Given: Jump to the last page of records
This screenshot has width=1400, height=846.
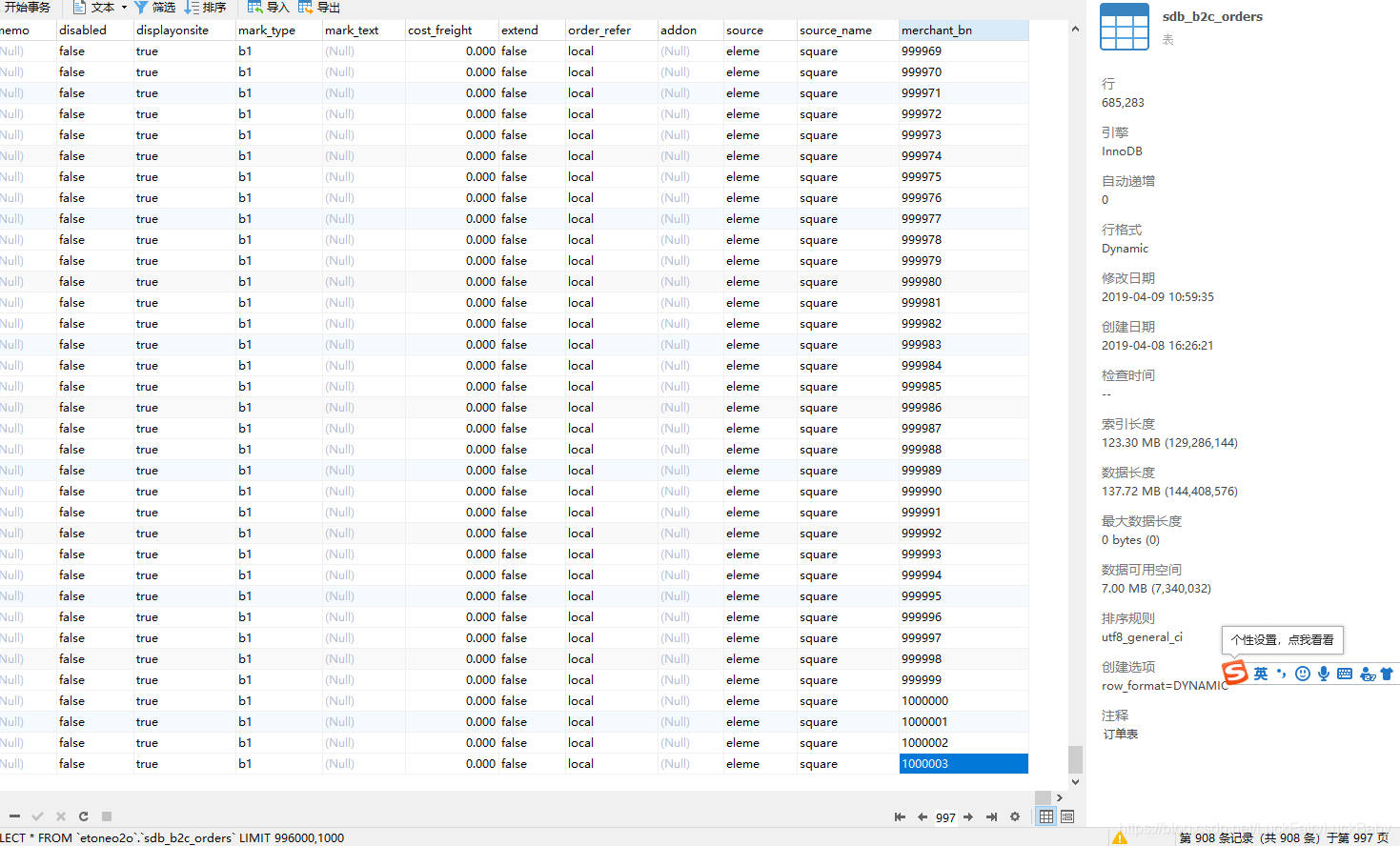Looking at the screenshot, I should point(991,816).
